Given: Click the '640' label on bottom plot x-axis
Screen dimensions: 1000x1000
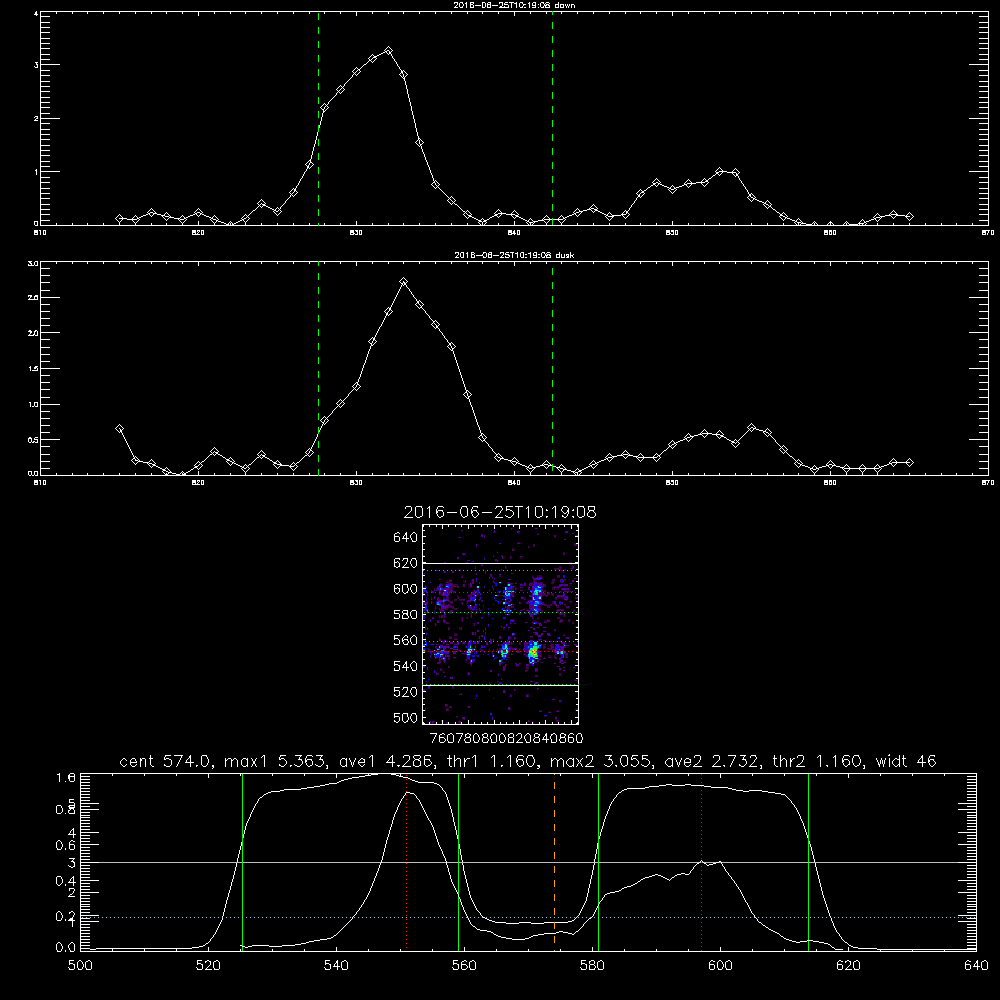Looking at the screenshot, I should (976, 966).
